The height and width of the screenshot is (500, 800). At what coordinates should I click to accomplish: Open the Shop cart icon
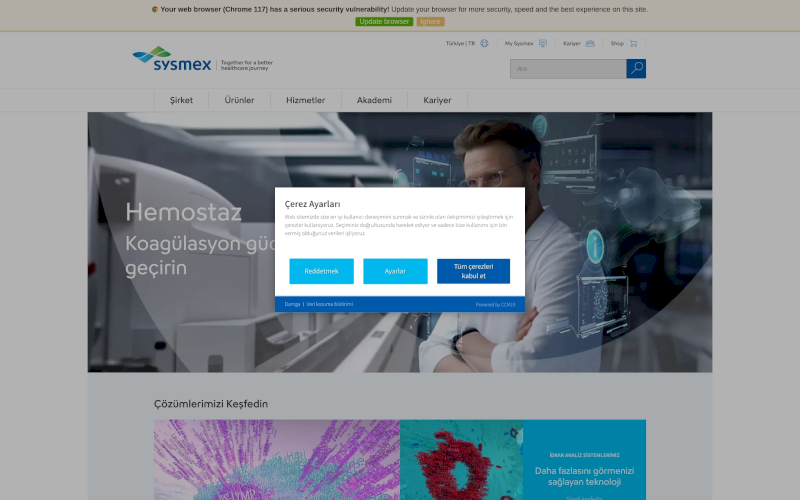(x=633, y=43)
